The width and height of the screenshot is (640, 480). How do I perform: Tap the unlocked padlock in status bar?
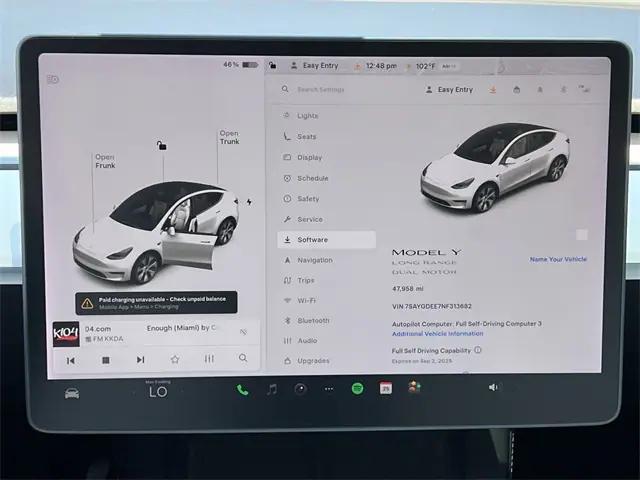click(273, 65)
